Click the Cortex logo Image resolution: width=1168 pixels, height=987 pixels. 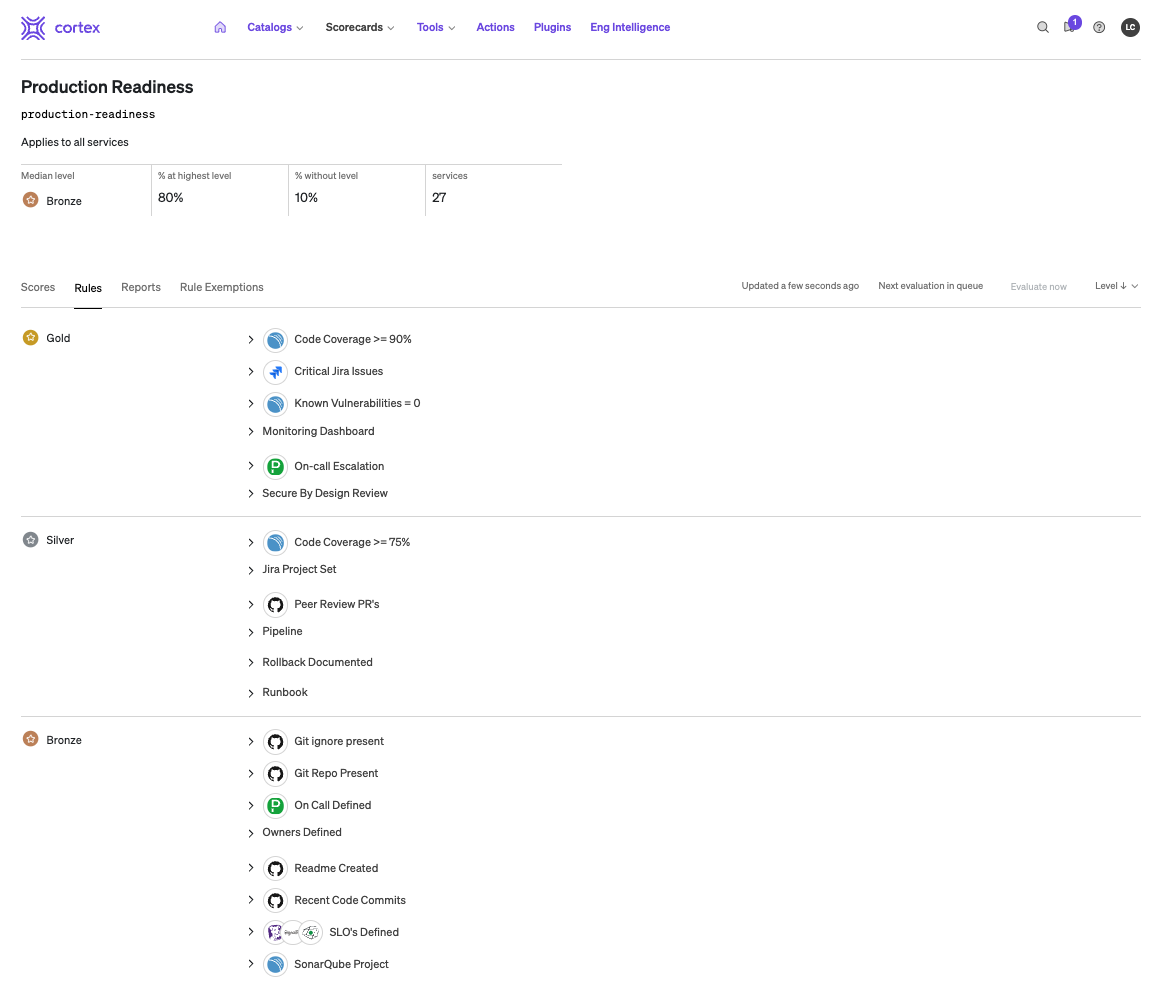[60, 28]
